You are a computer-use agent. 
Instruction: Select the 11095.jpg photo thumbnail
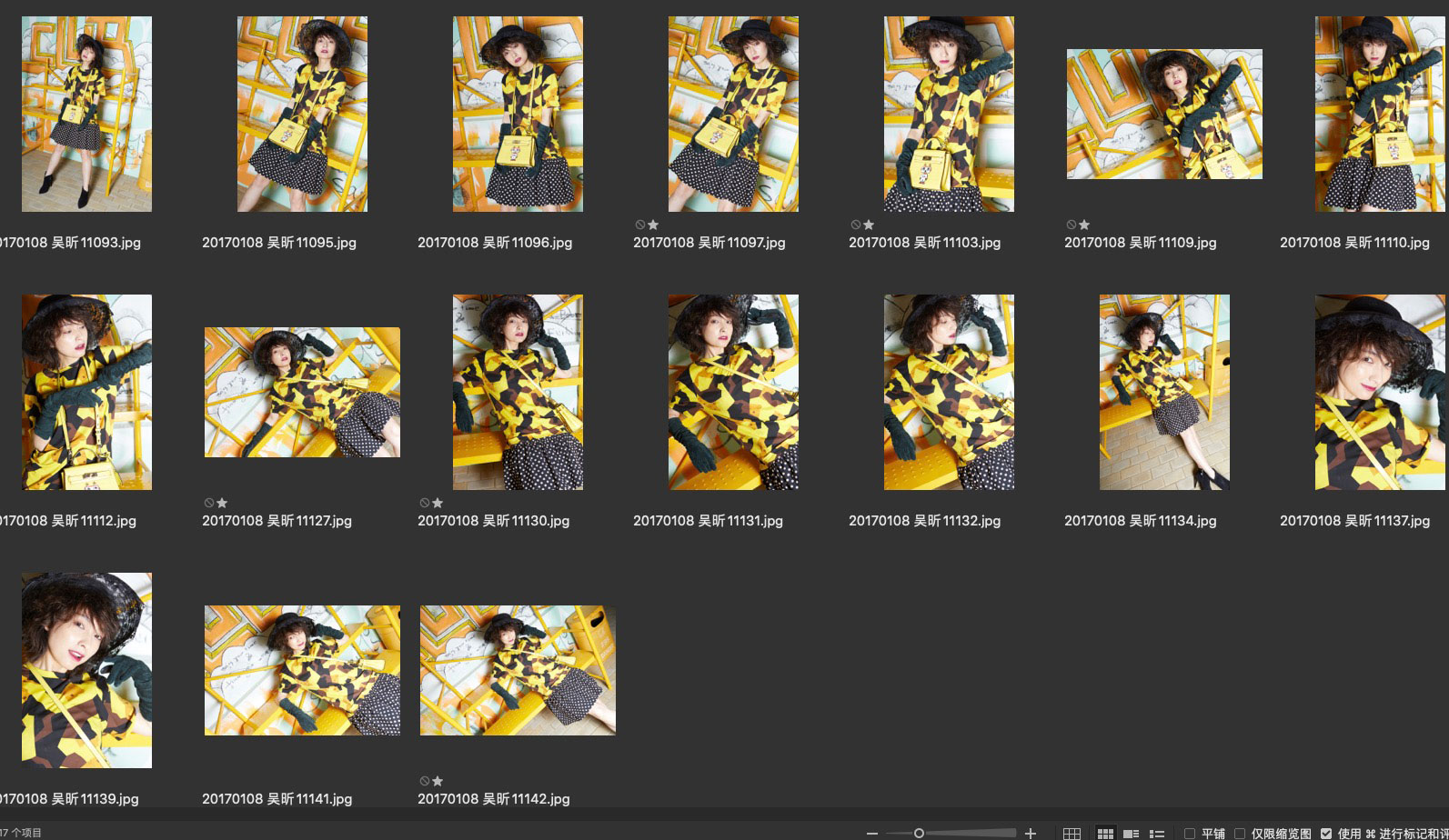click(x=302, y=115)
